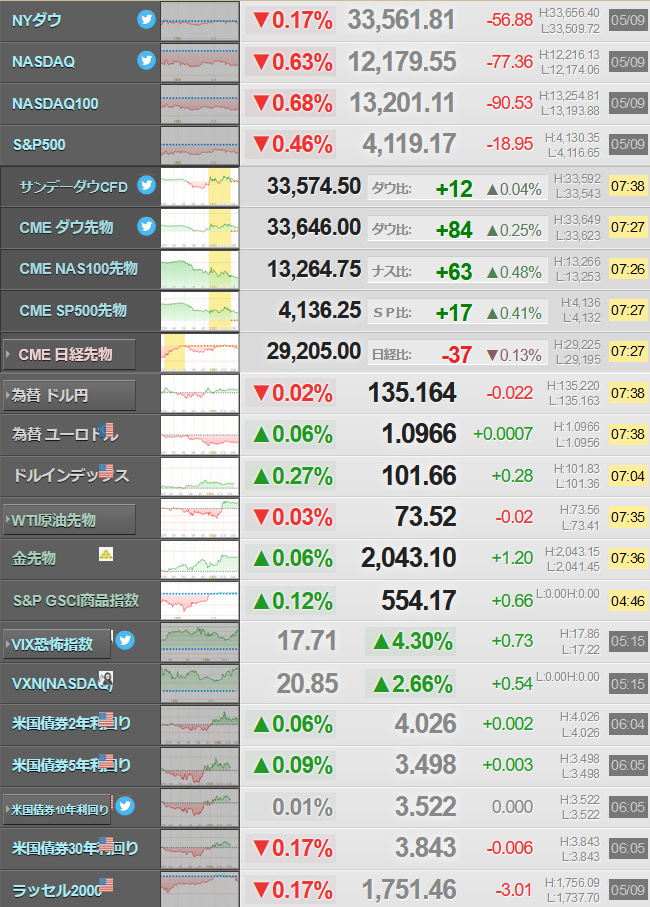This screenshot has height=907, width=650.
Task: Click the ドル円 rate 135.164
Action: [412, 393]
